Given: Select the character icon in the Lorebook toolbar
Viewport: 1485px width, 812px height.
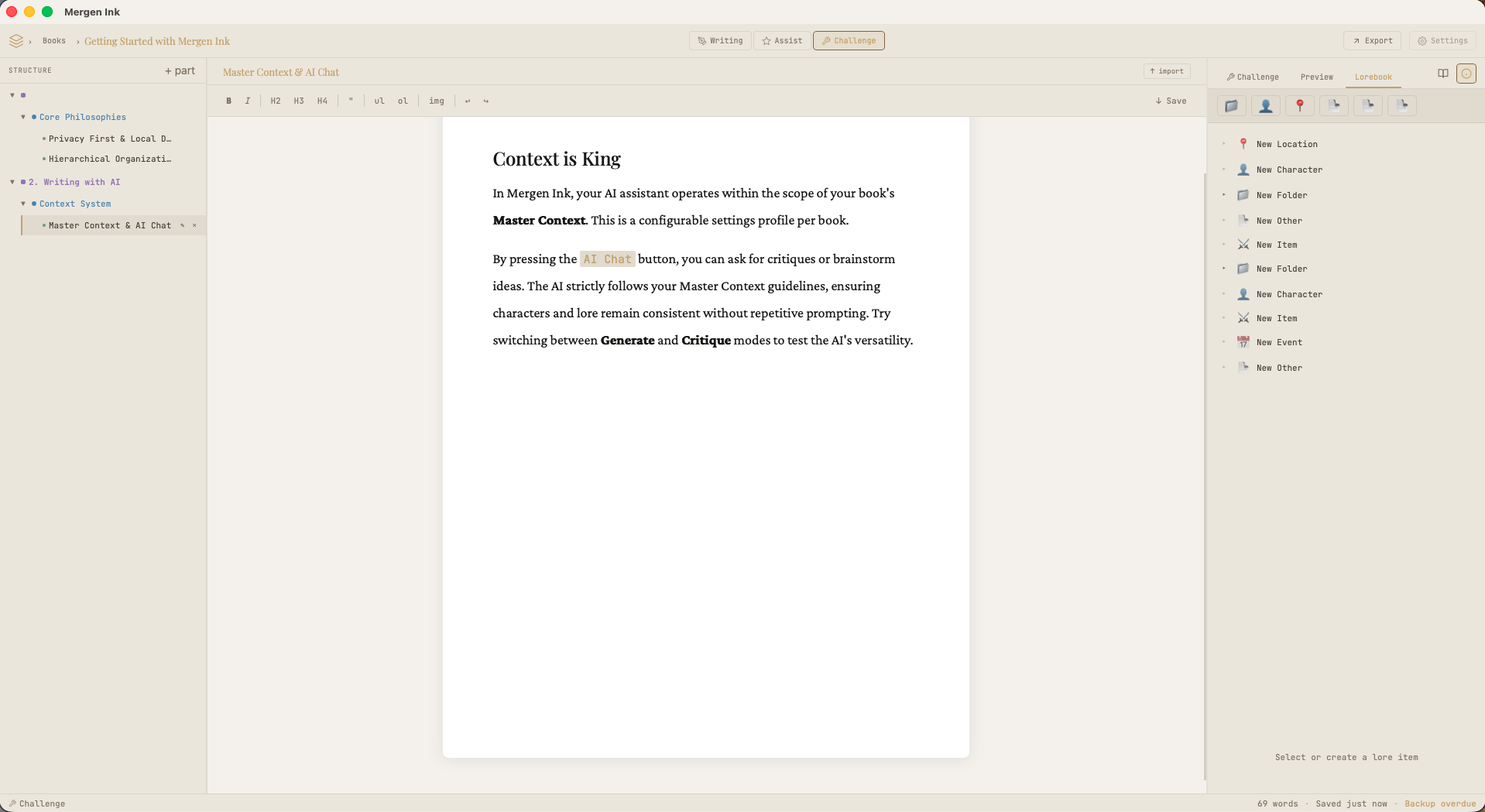Looking at the screenshot, I should pyautogui.click(x=1265, y=106).
